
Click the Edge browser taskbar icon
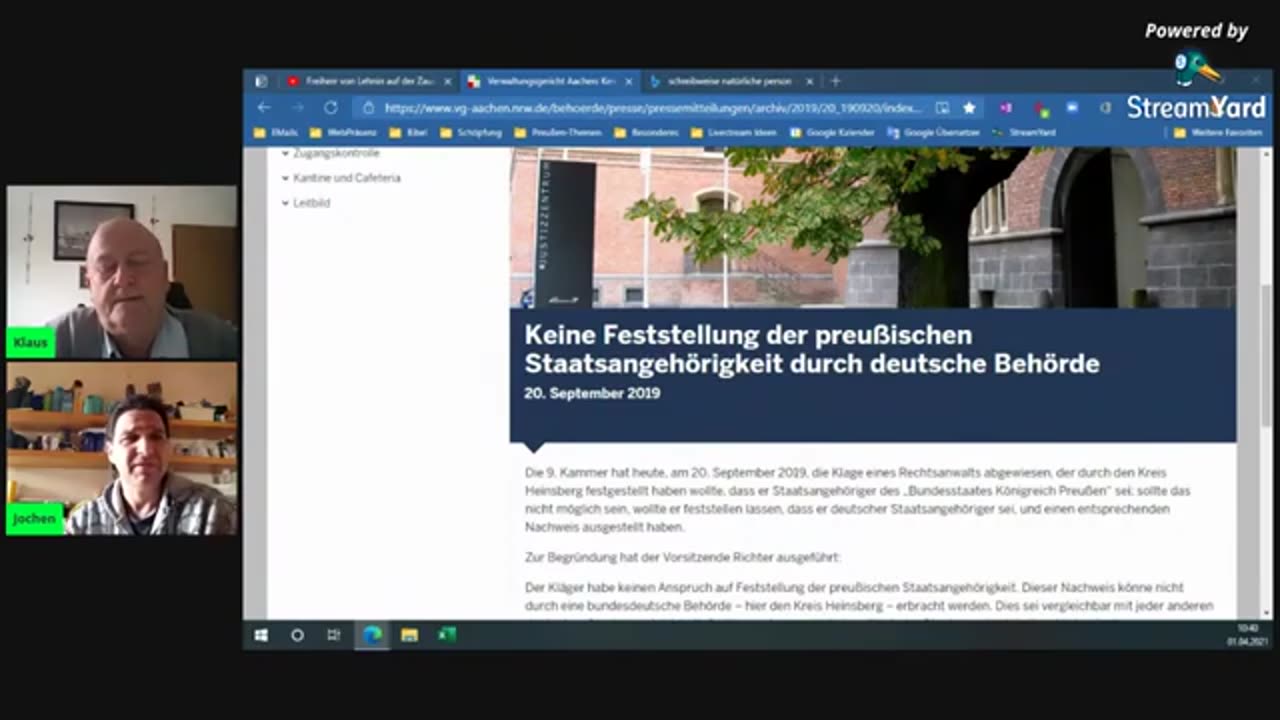pyautogui.click(x=372, y=635)
